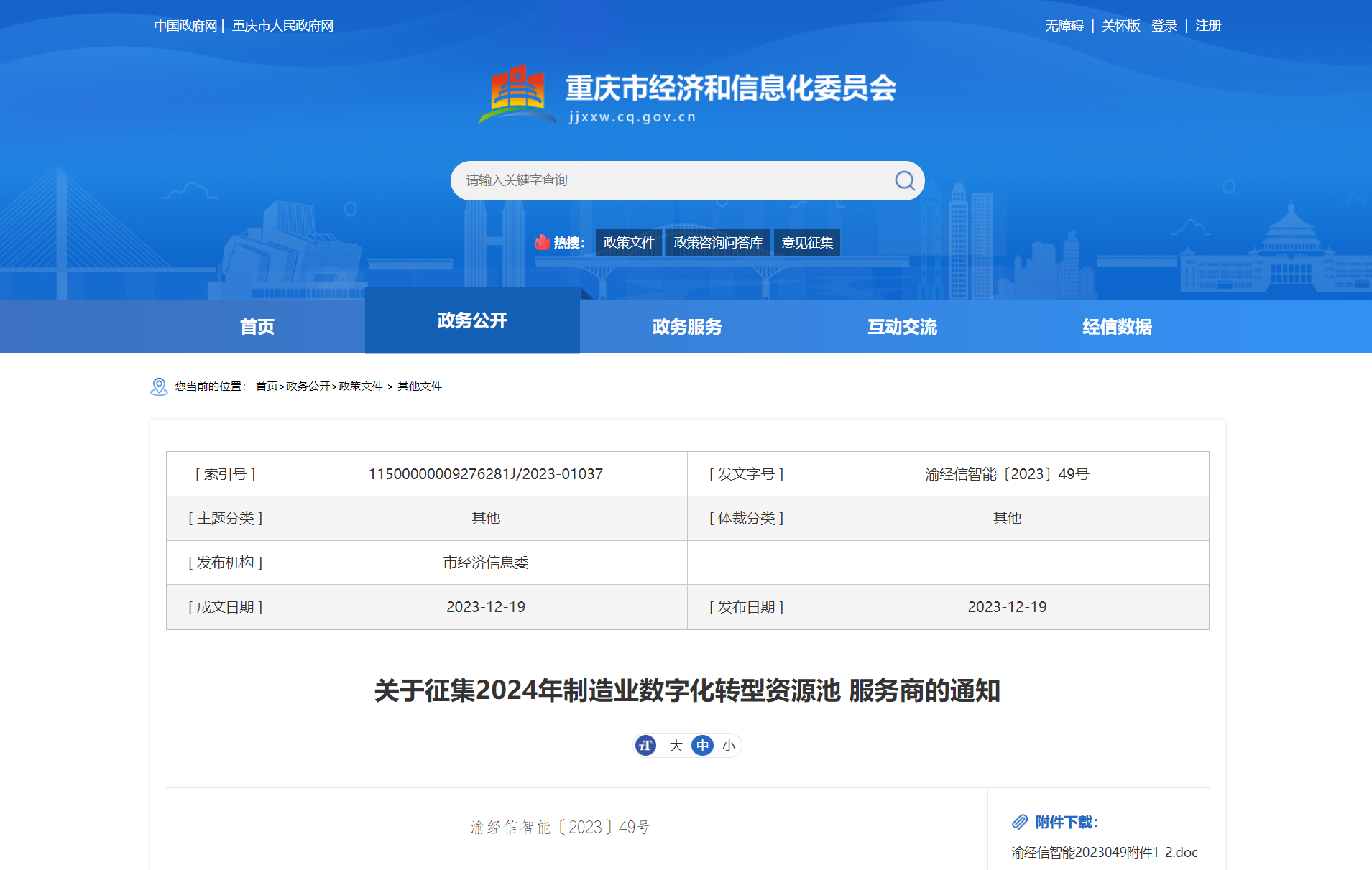
Task: Click the magnifier search icon
Action: (904, 180)
